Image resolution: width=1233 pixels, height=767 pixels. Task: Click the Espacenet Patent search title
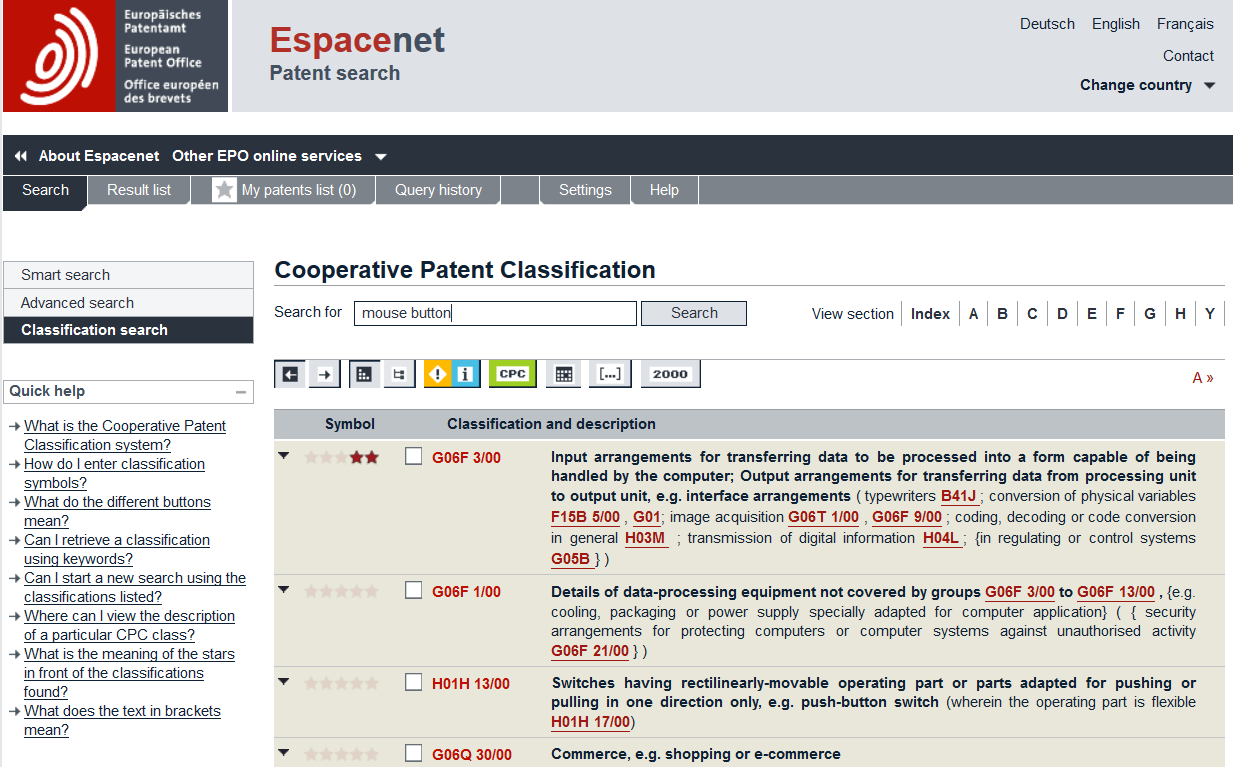[x=357, y=53]
